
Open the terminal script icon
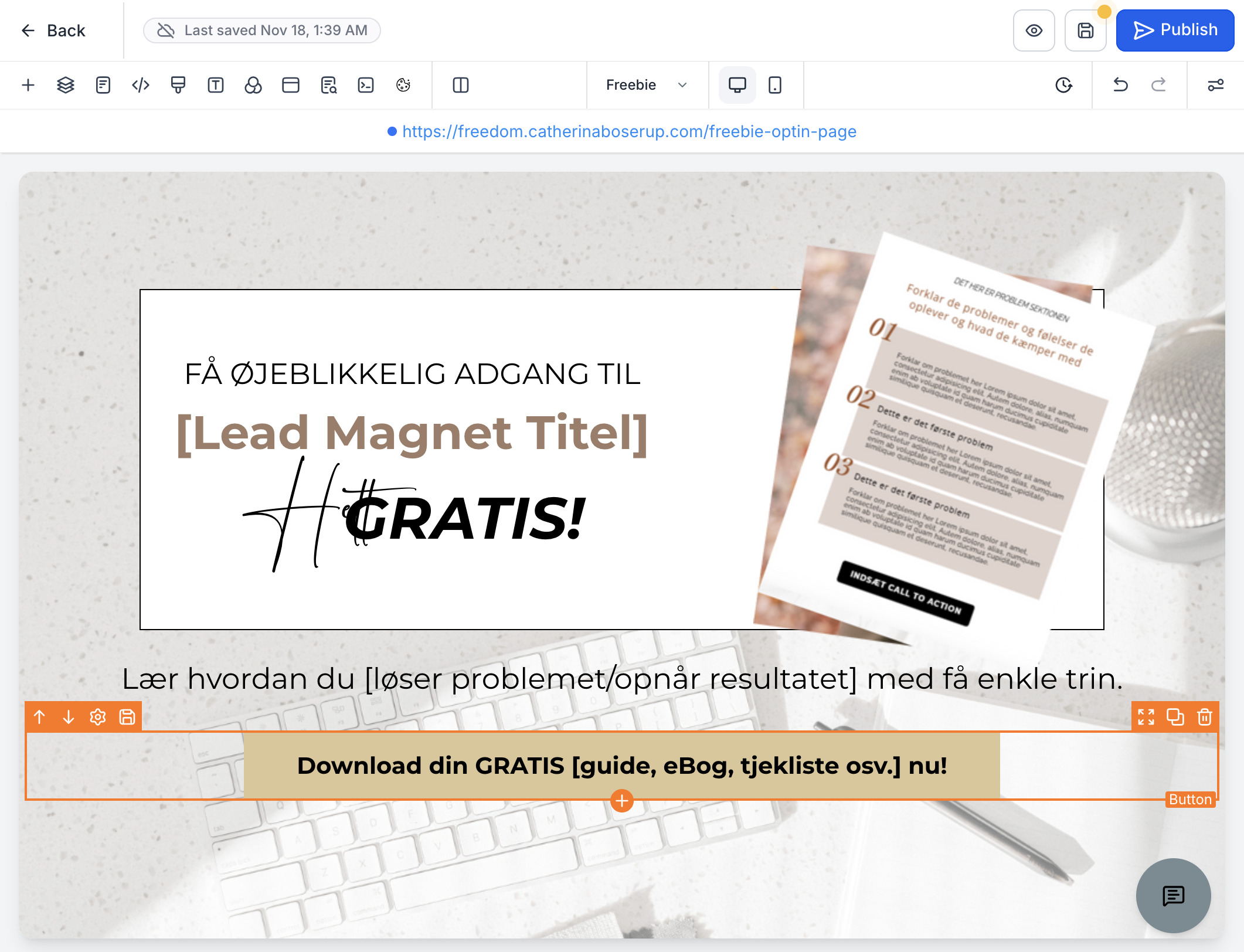tap(366, 85)
